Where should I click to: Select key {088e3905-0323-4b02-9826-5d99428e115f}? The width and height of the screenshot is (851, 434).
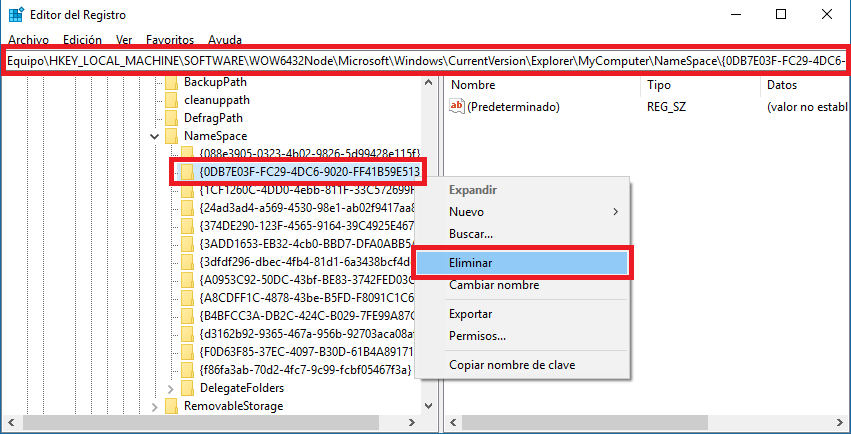click(309, 154)
